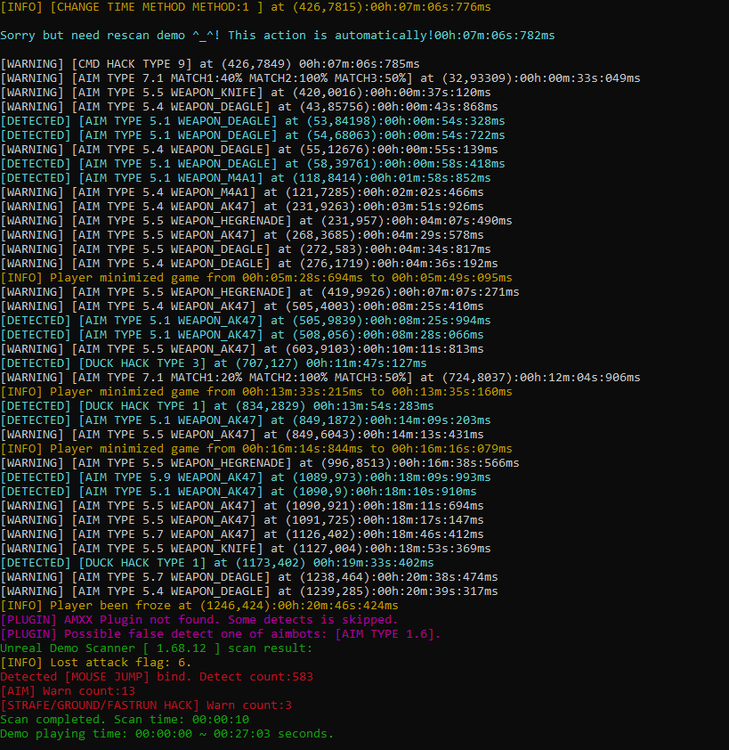
Task: Click the 'CMD HACK TYPE 9' warning line
Action: (x=210, y=64)
